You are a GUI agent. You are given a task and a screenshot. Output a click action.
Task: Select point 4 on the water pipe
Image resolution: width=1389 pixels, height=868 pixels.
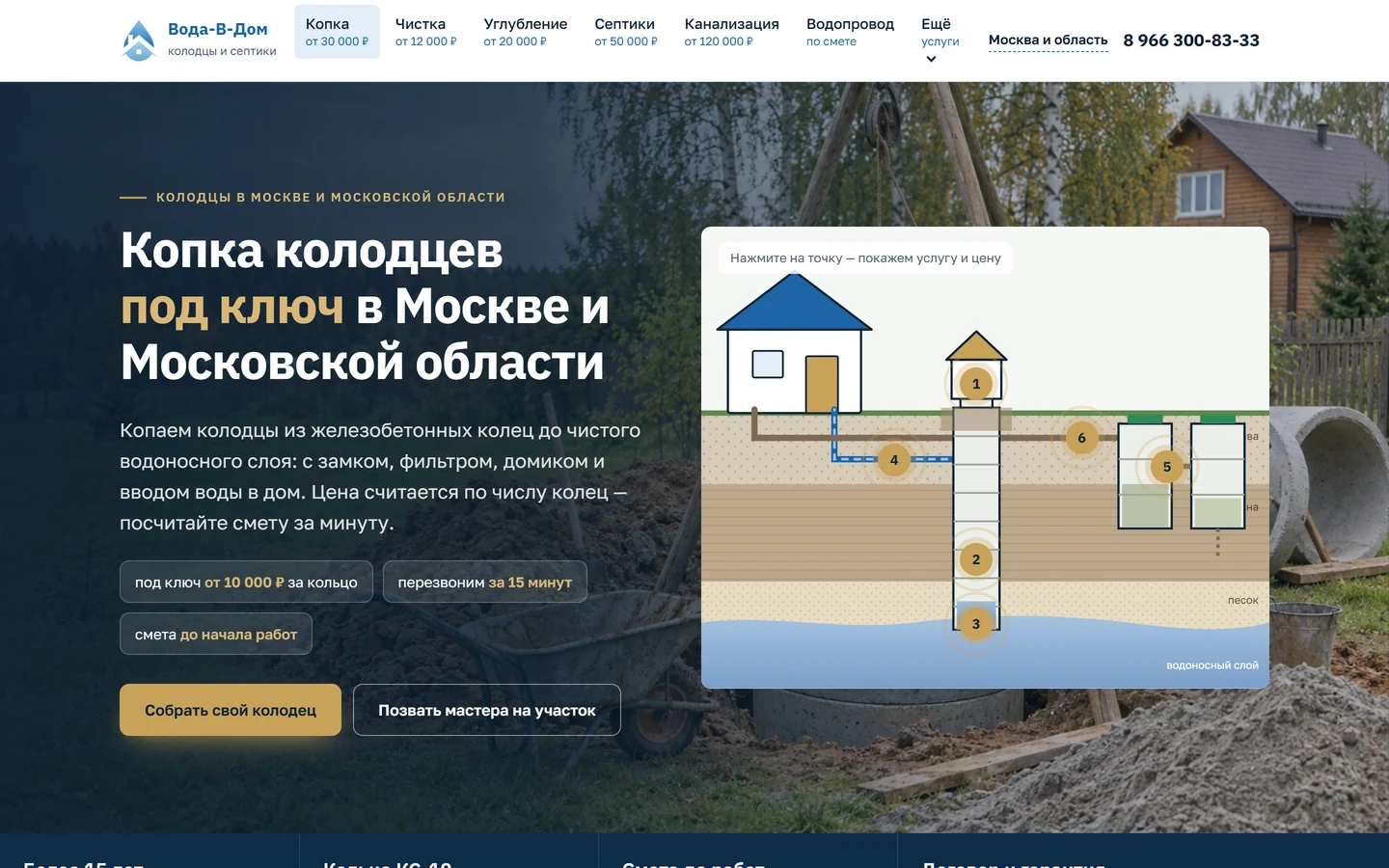894,460
